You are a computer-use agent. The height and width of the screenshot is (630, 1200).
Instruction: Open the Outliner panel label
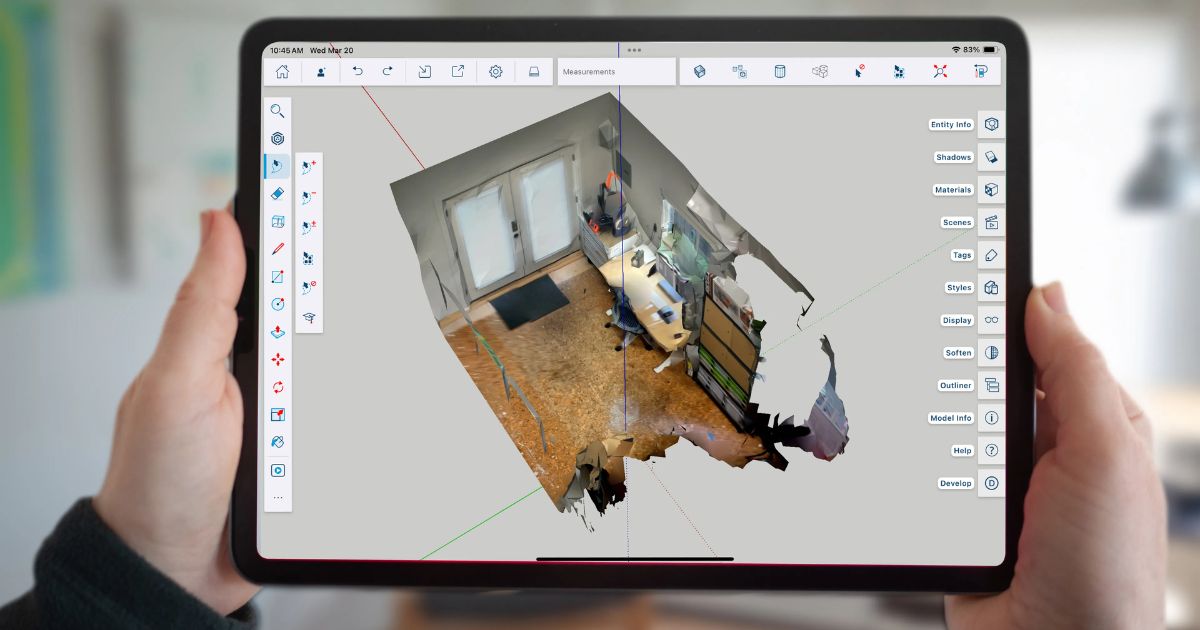pyautogui.click(x=956, y=385)
